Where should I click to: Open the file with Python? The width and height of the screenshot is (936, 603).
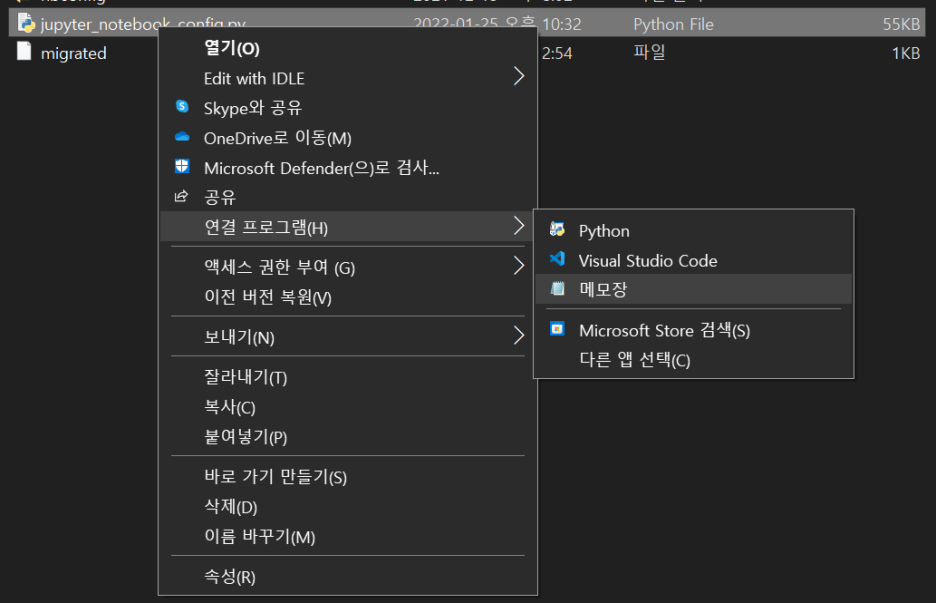pyautogui.click(x=694, y=230)
